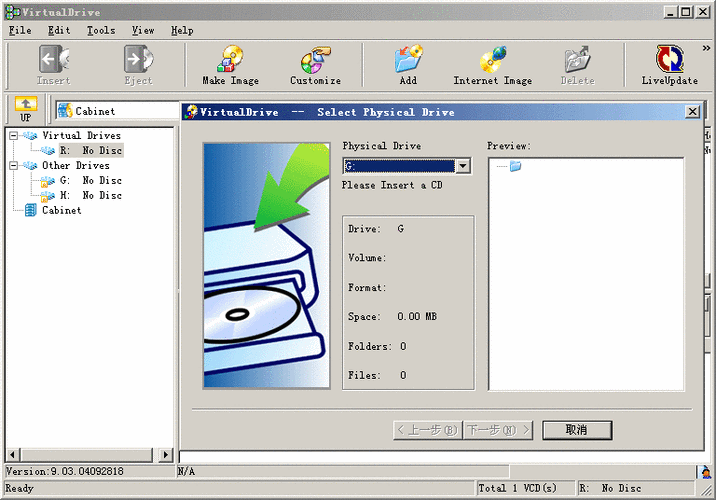Viewport: 716px width, 500px height.
Task: Open the File menu
Action: (20, 30)
